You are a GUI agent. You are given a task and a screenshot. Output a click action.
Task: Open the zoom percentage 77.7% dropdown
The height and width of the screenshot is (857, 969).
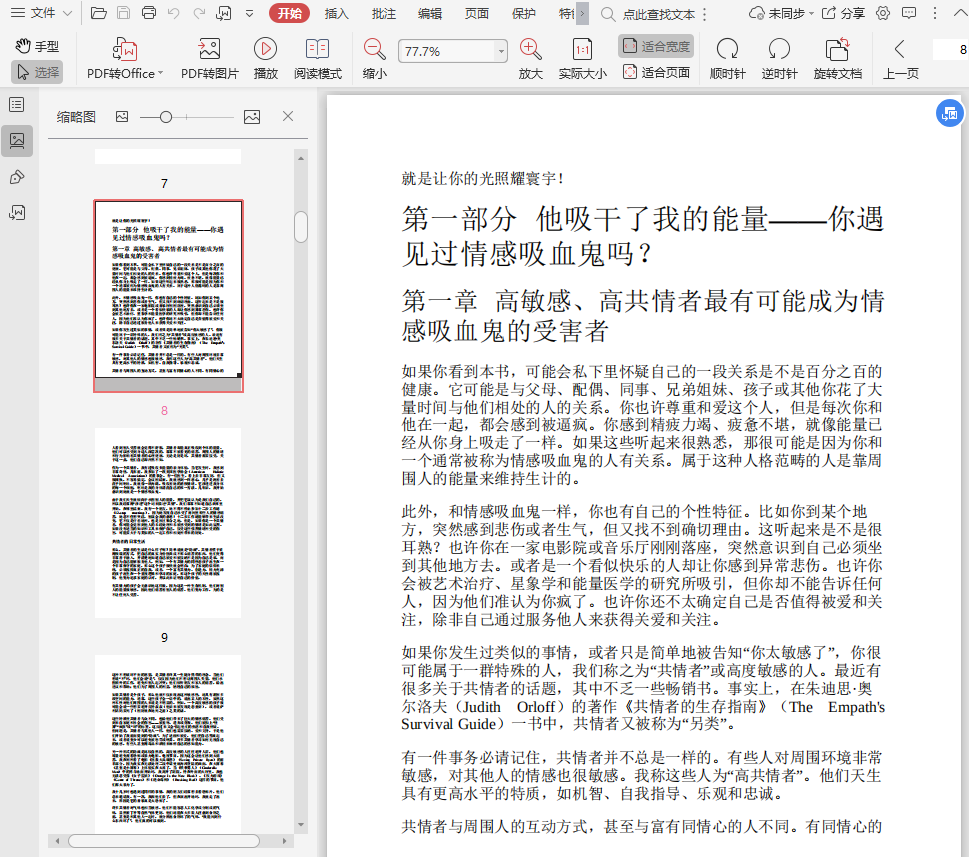pyautogui.click(x=501, y=51)
